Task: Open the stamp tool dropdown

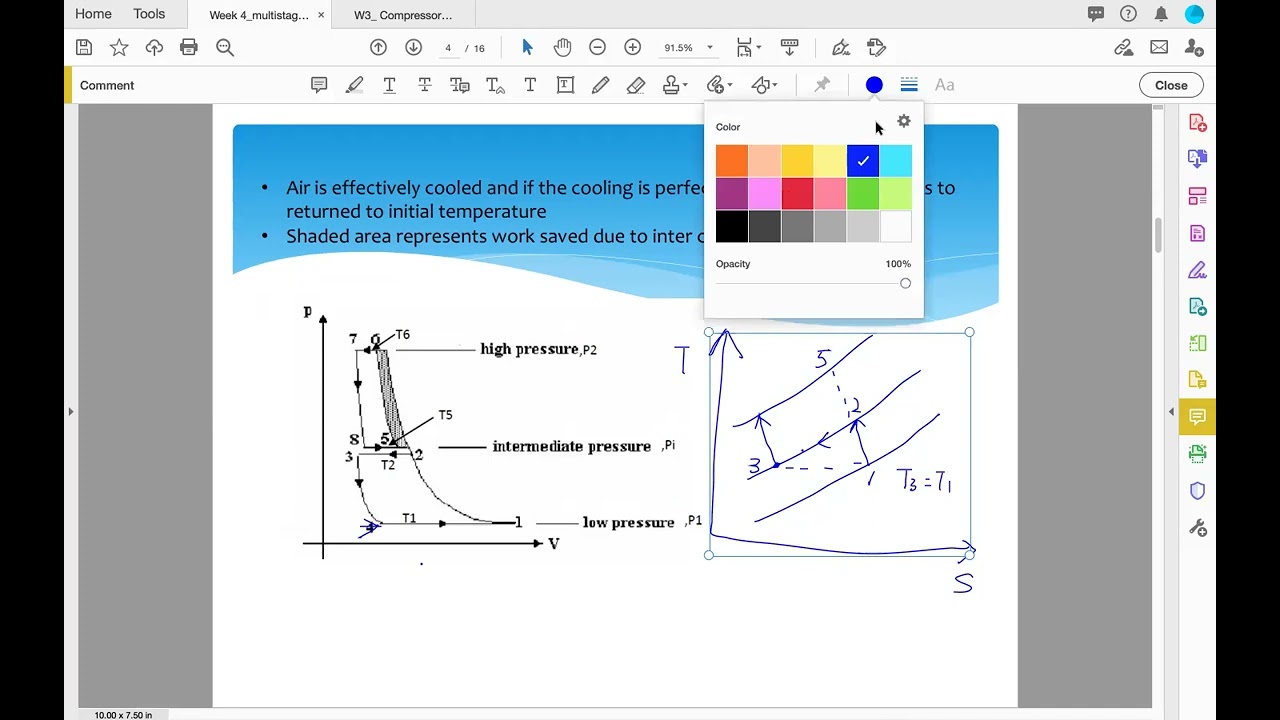Action: point(675,85)
